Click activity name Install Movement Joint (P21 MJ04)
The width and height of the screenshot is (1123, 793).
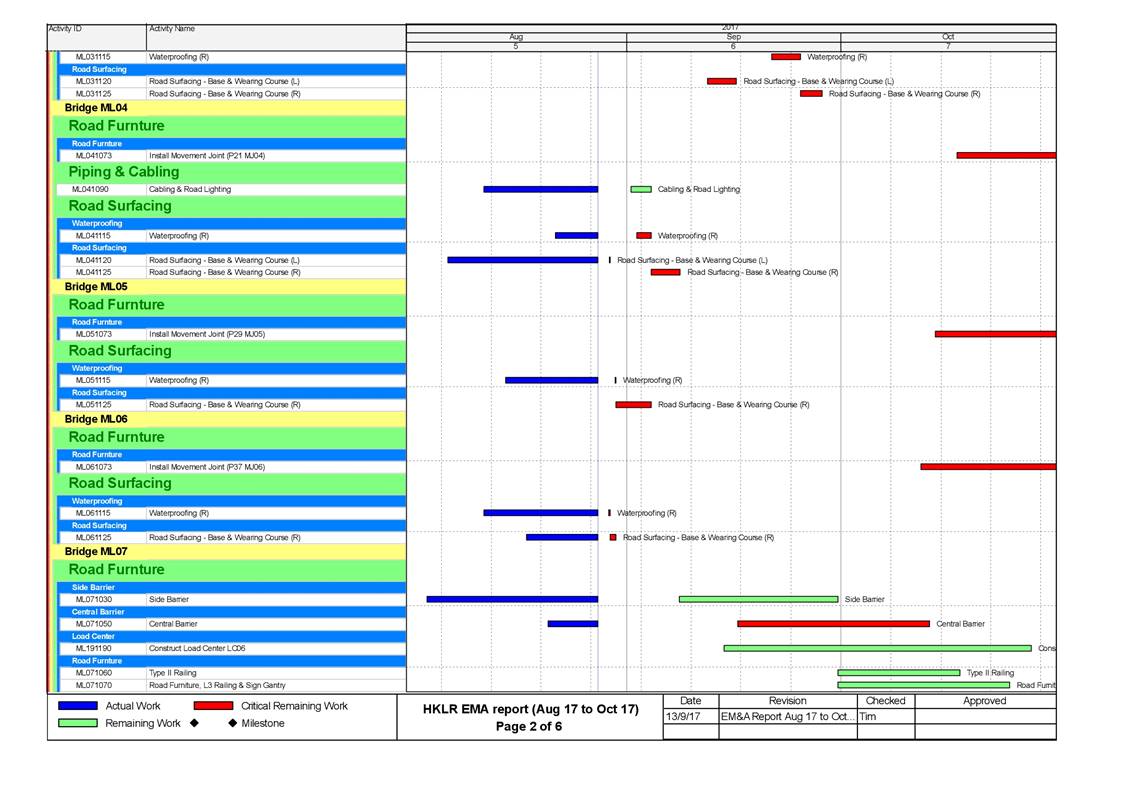pos(207,155)
